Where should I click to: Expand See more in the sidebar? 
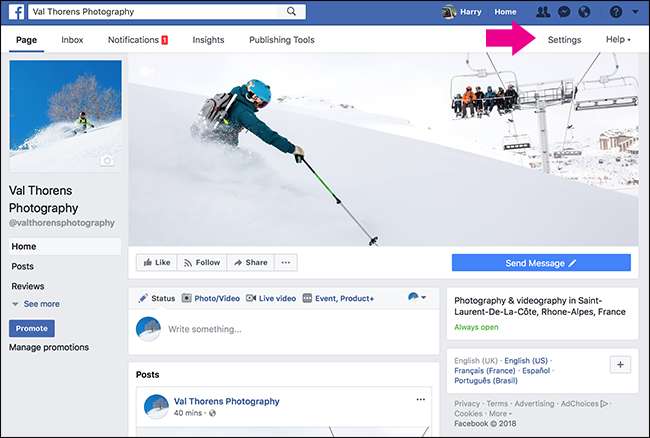(x=36, y=304)
